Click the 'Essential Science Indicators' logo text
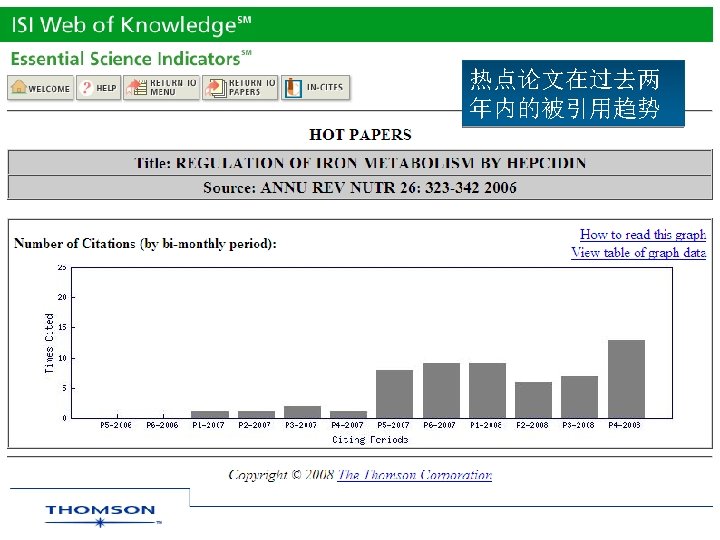Screen dimensions: 720x540 (131, 59)
